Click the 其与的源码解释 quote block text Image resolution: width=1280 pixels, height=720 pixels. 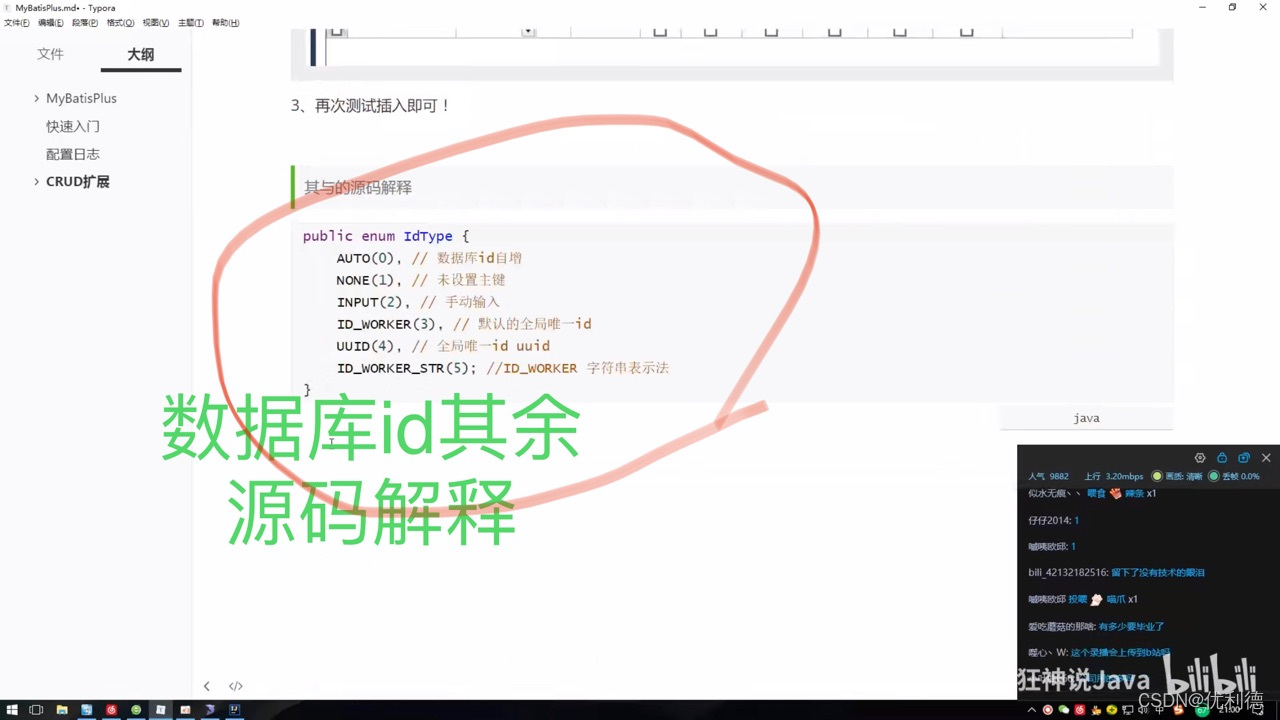tap(358, 187)
